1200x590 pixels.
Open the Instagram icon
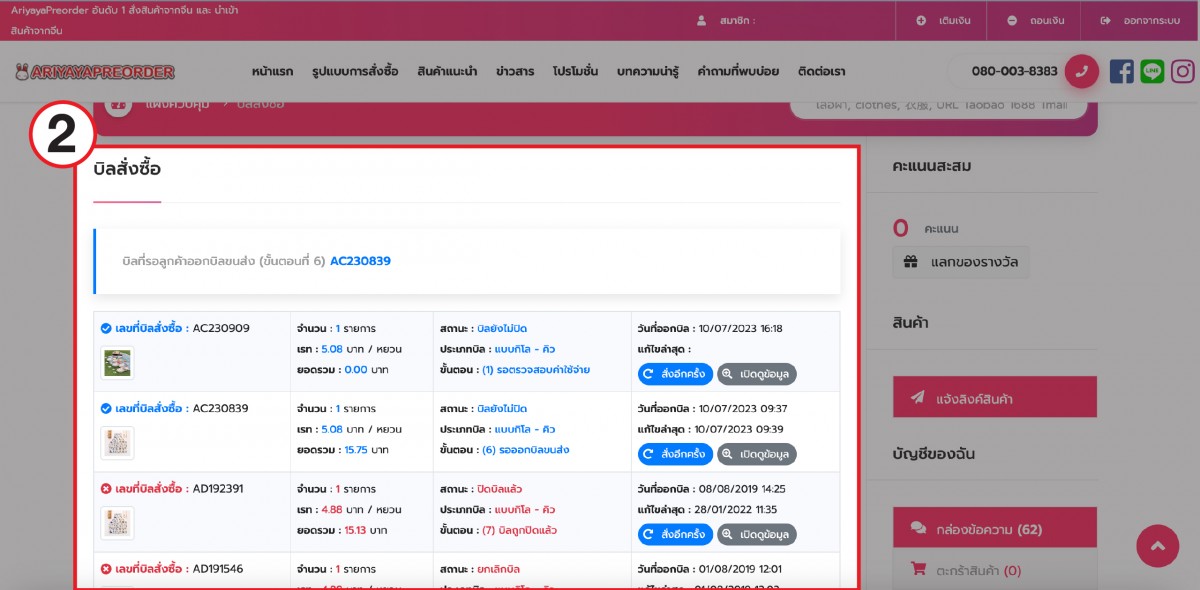click(x=1183, y=72)
